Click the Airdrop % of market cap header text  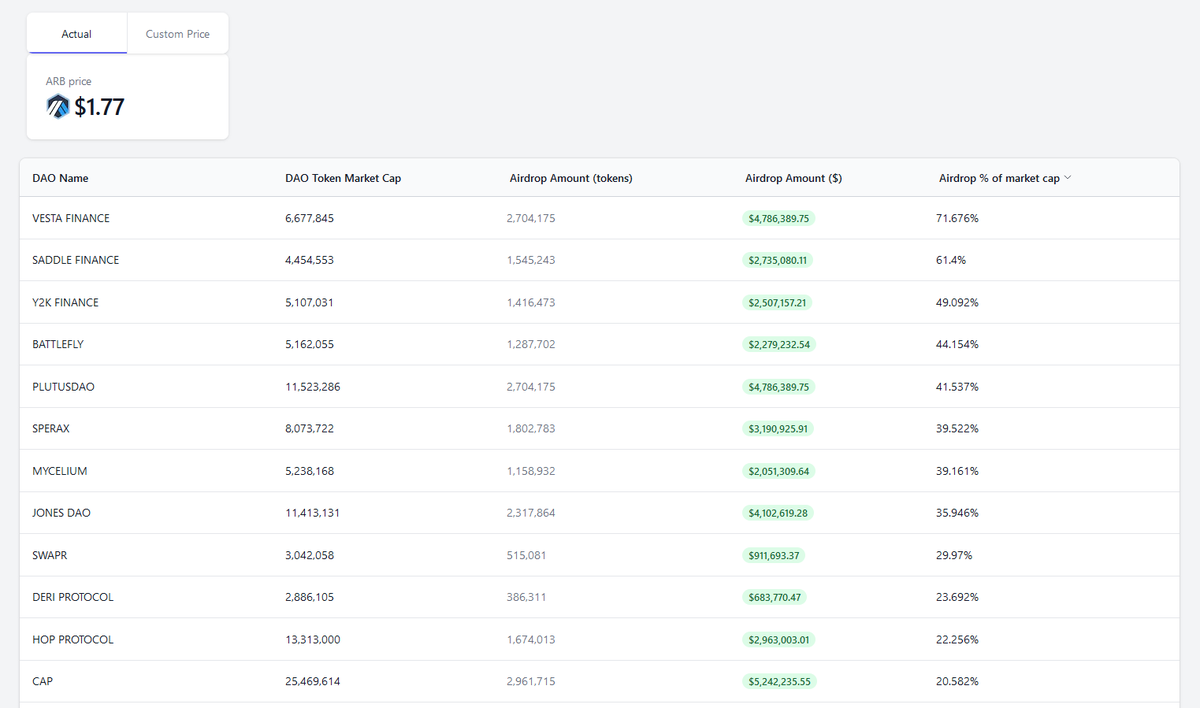[999, 178]
